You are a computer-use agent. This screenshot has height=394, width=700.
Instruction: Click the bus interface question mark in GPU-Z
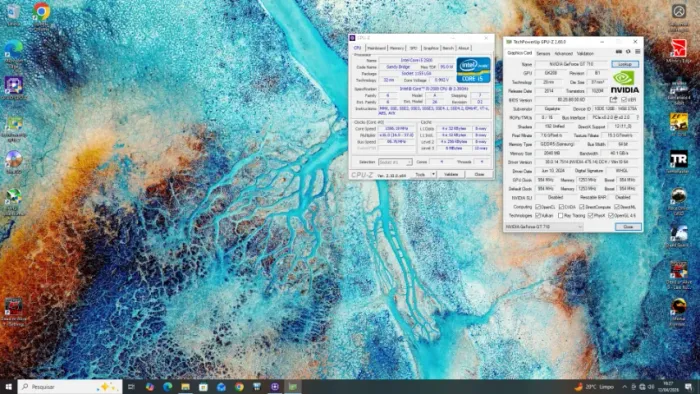point(638,117)
